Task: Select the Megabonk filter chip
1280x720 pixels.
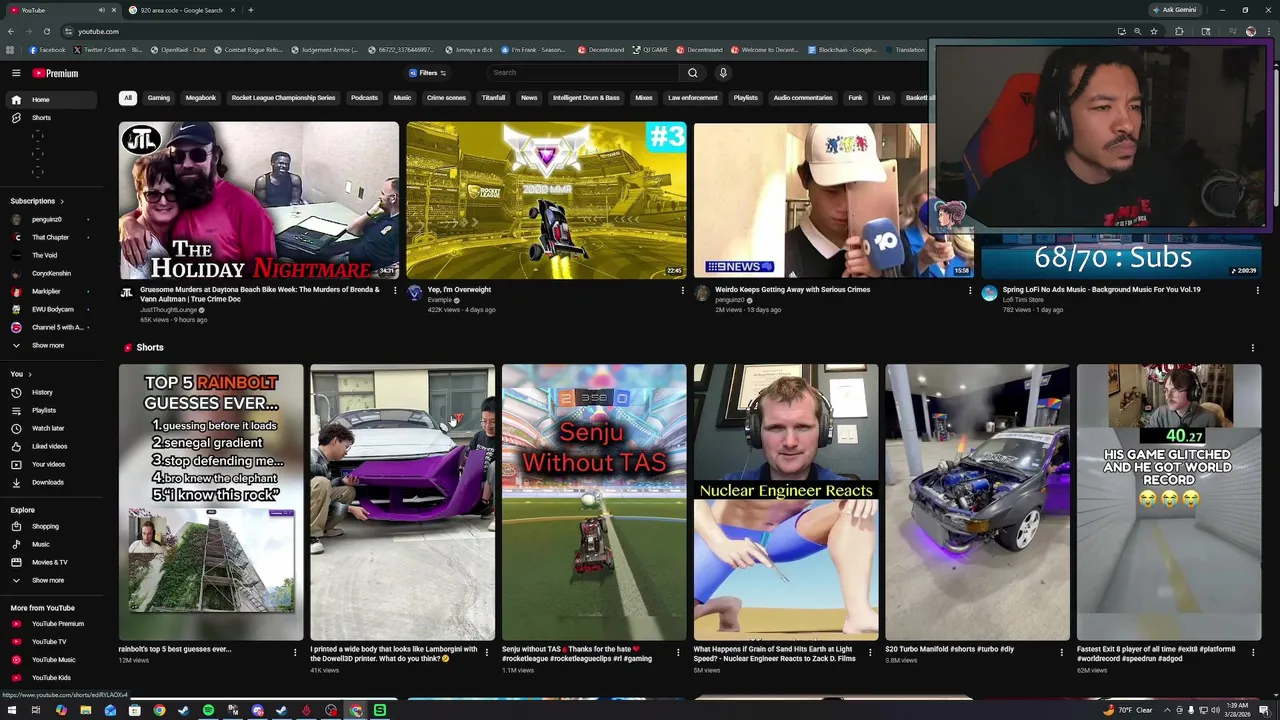Action: tap(201, 98)
